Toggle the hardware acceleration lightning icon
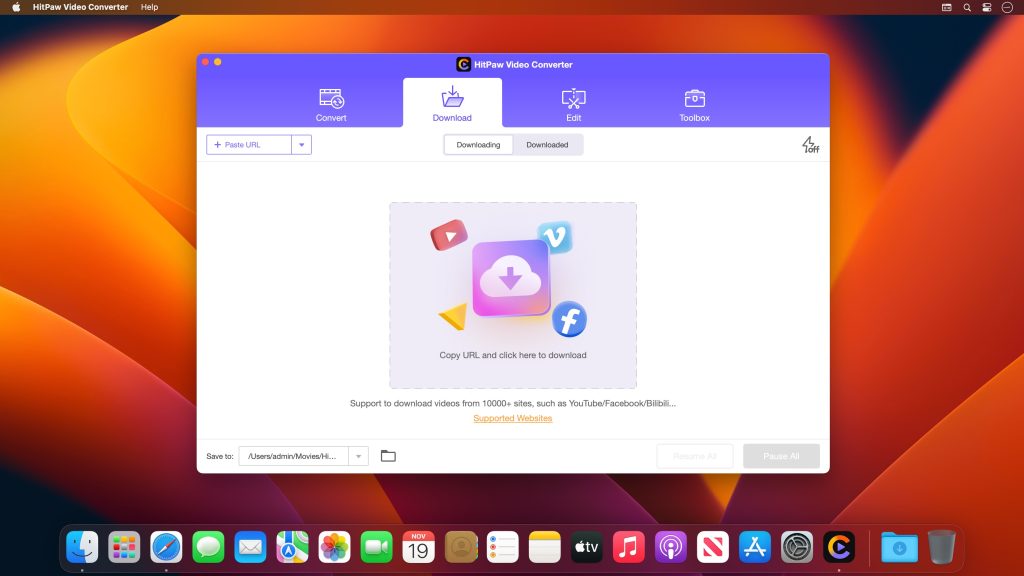The image size is (1024, 576). 810,144
